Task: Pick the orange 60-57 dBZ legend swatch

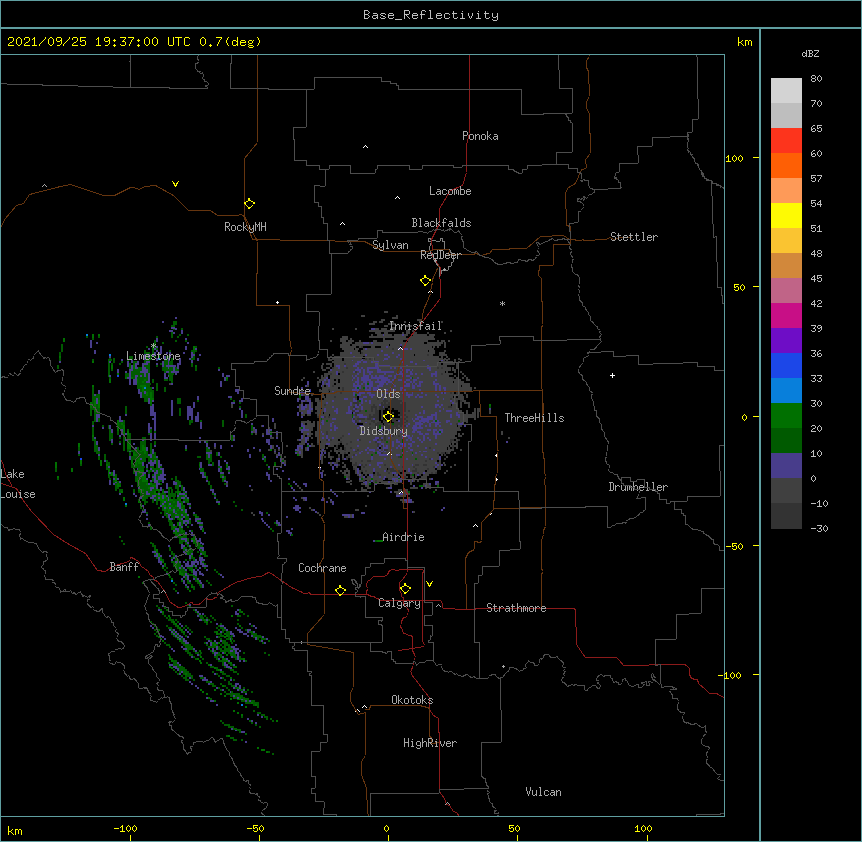Action: point(786,165)
